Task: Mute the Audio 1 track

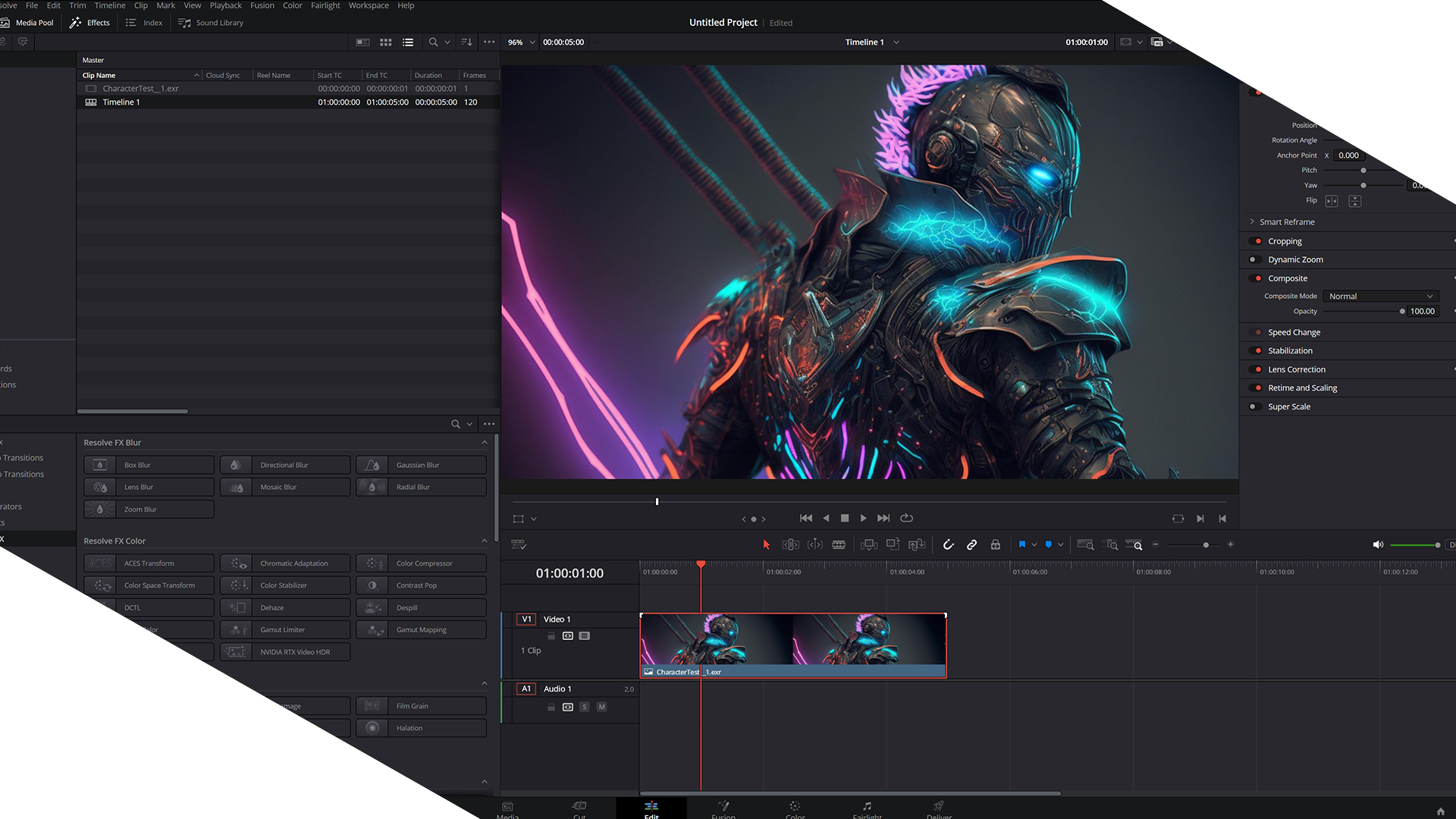Action: [x=601, y=707]
